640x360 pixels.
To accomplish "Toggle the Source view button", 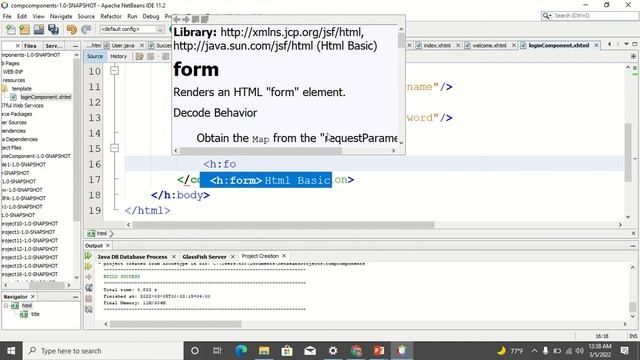I will [95, 56].
